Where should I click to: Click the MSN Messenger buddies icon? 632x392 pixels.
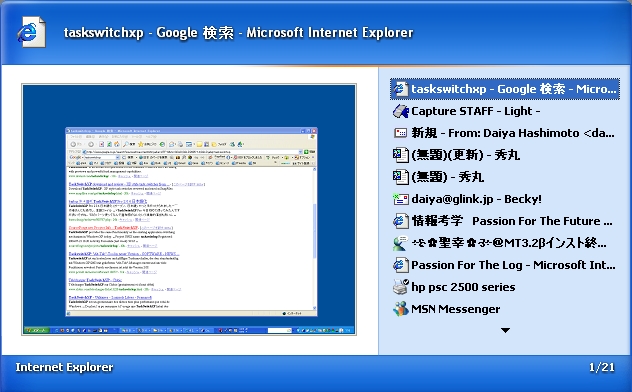click(400, 309)
